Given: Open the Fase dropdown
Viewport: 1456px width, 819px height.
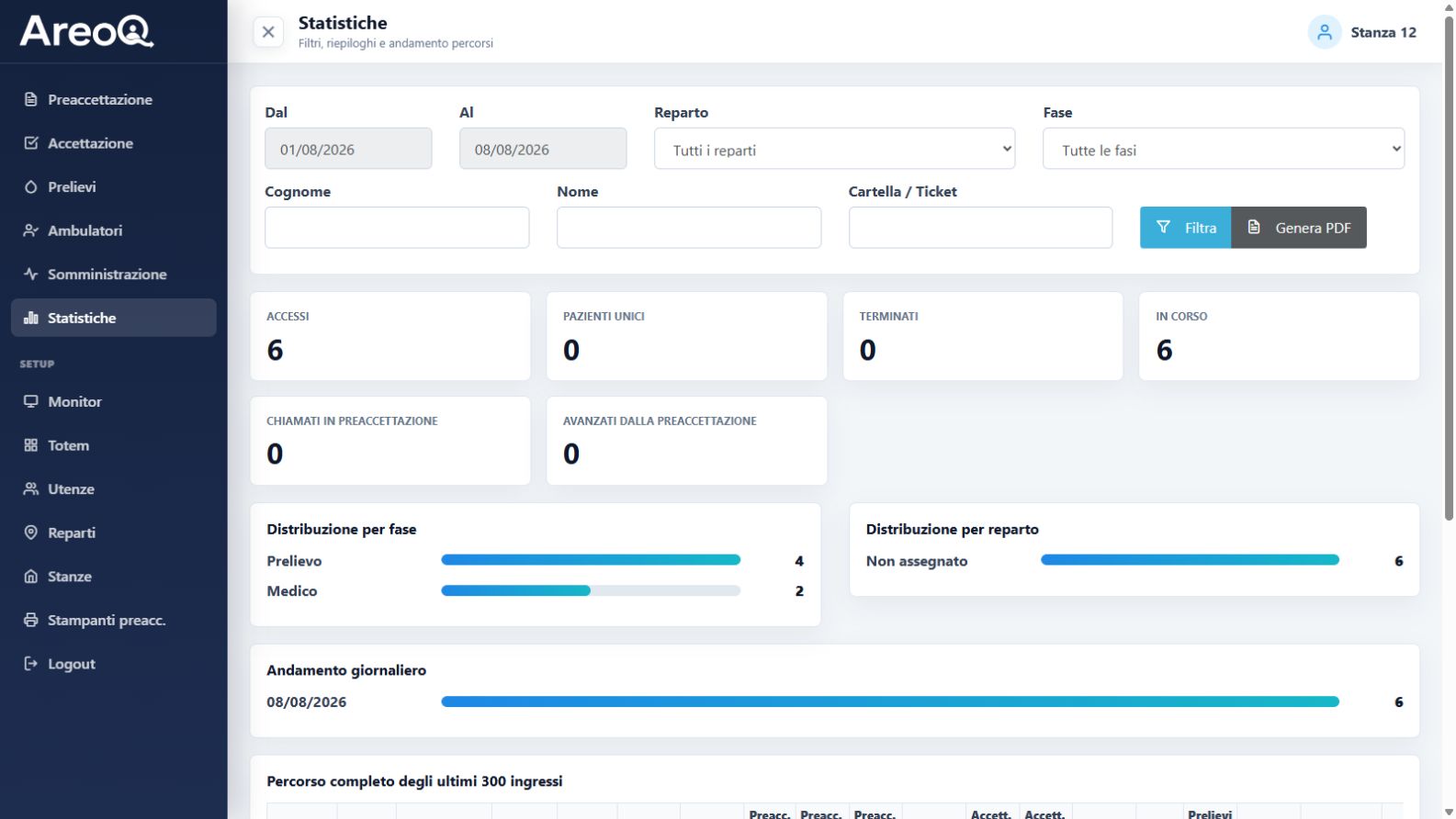Looking at the screenshot, I should [x=1224, y=149].
